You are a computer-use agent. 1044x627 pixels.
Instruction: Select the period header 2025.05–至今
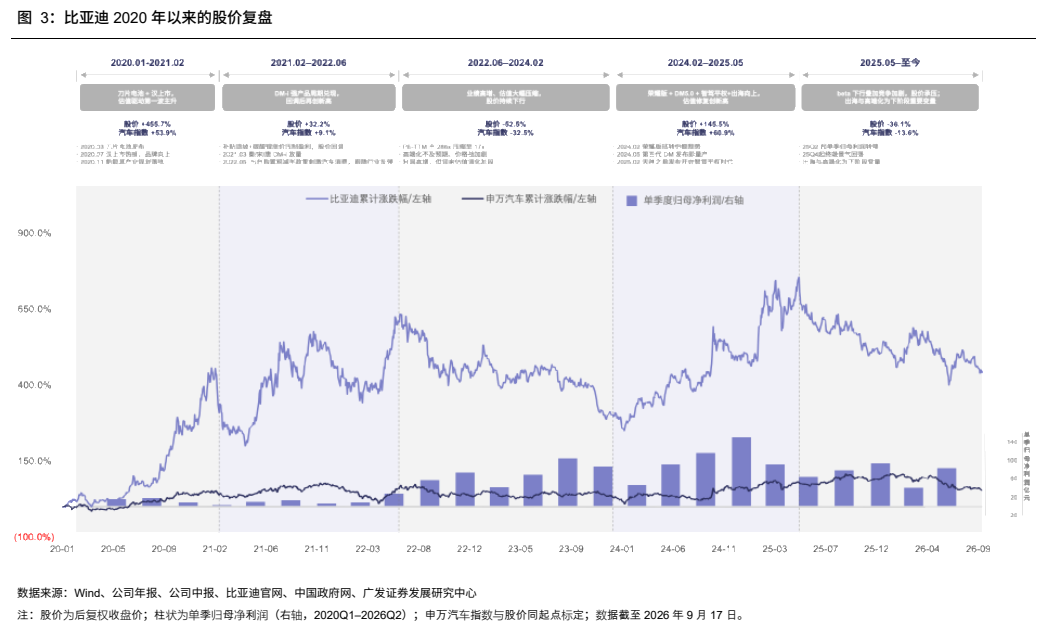pos(890,63)
